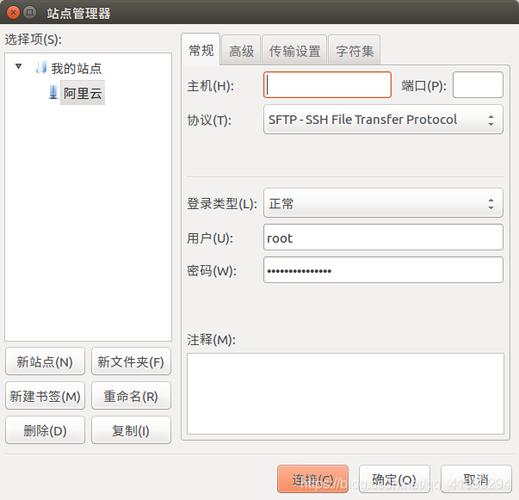This screenshot has height=500, width=519.
Task: Select the 常规 tab
Action: pyautogui.click(x=201, y=50)
